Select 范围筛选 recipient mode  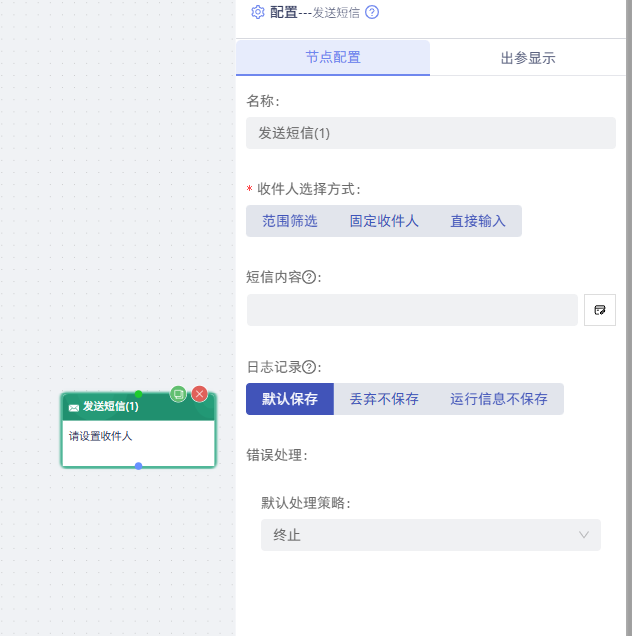click(x=290, y=221)
